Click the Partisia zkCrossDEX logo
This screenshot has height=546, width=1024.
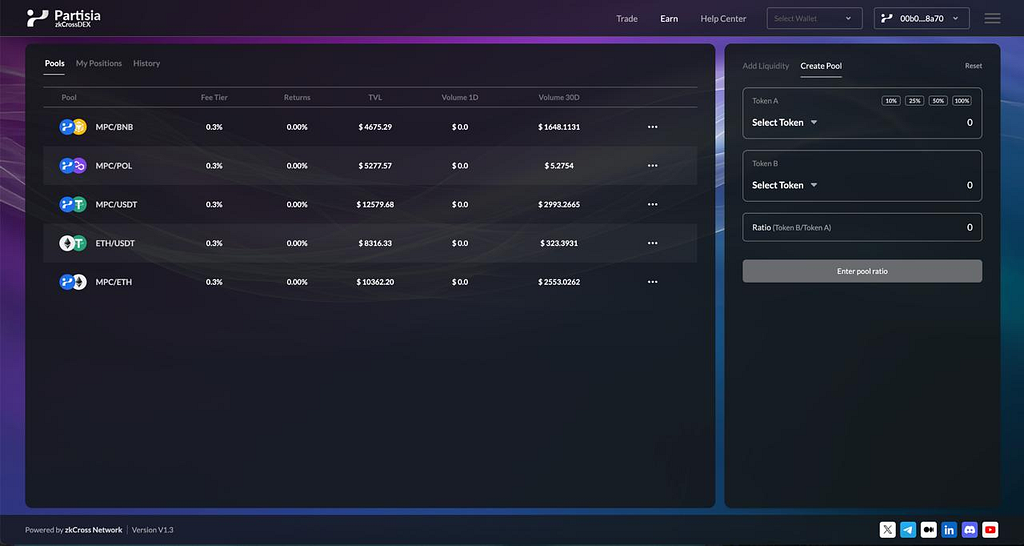tap(63, 18)
